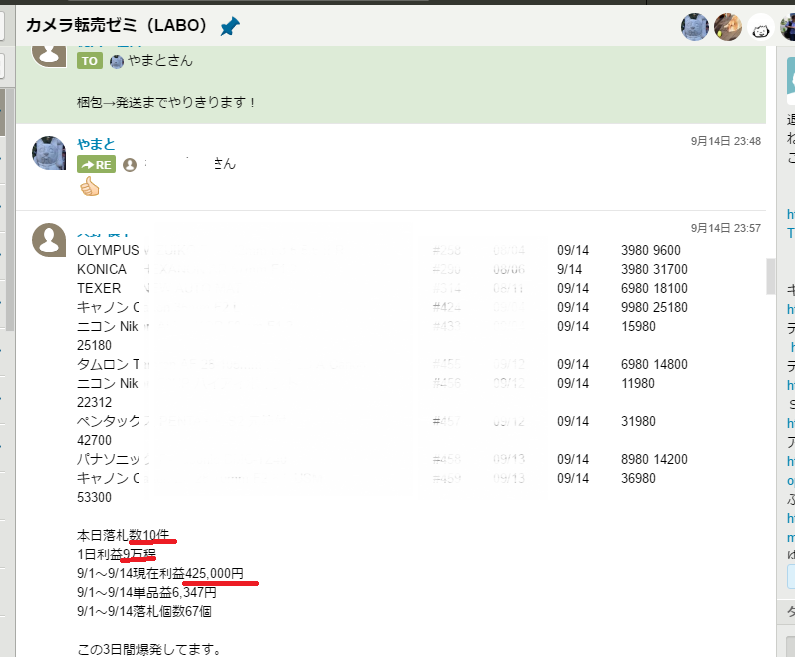Click the price 36980

point(638,479)
